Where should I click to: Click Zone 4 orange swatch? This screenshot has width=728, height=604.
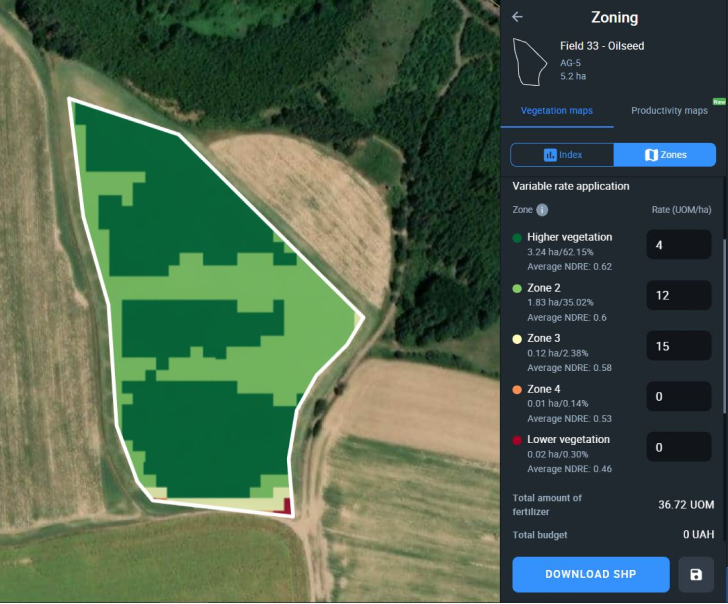click(x=517, y=390)
